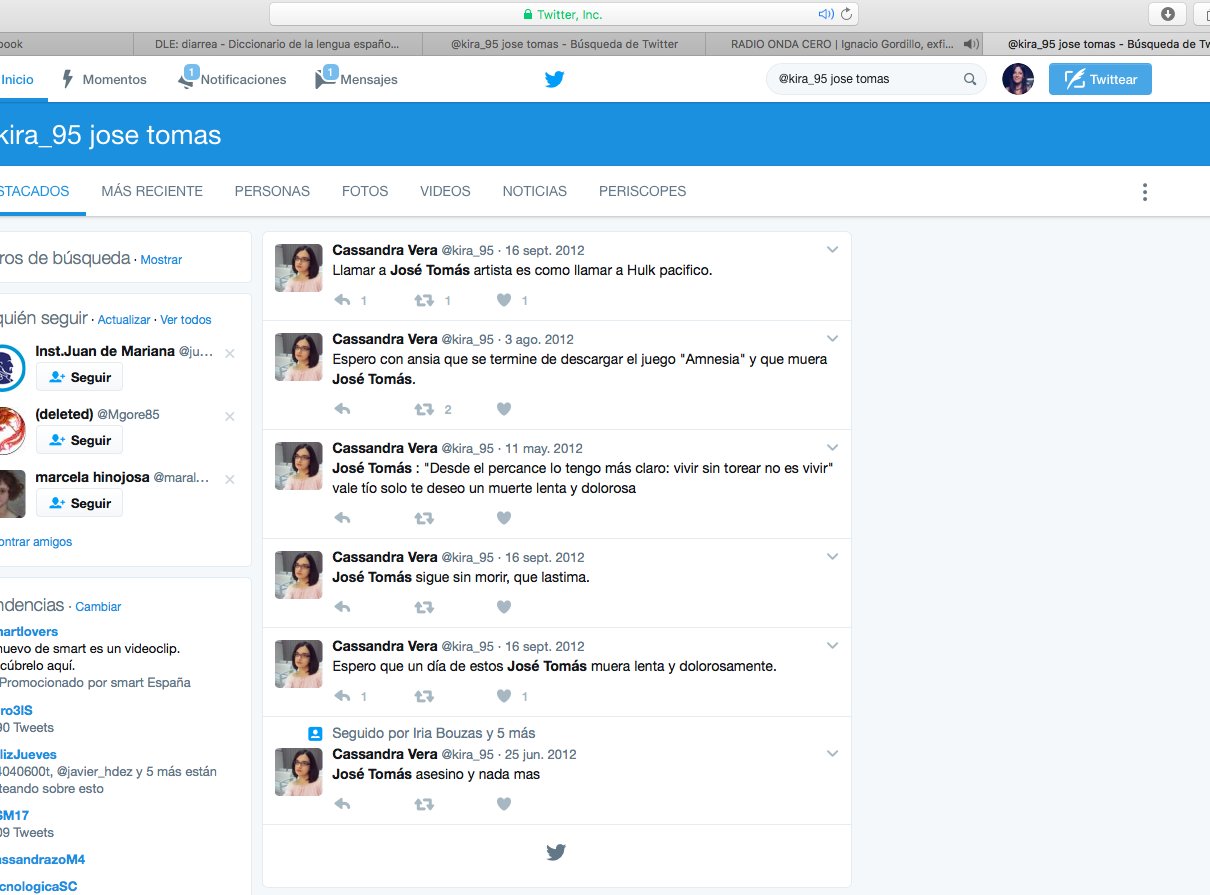Dismiss the Inst.Juan de Mariana suggestion
Viewport: 1210px width, 895px height.
pyautogui.click(x=230, y=353)
